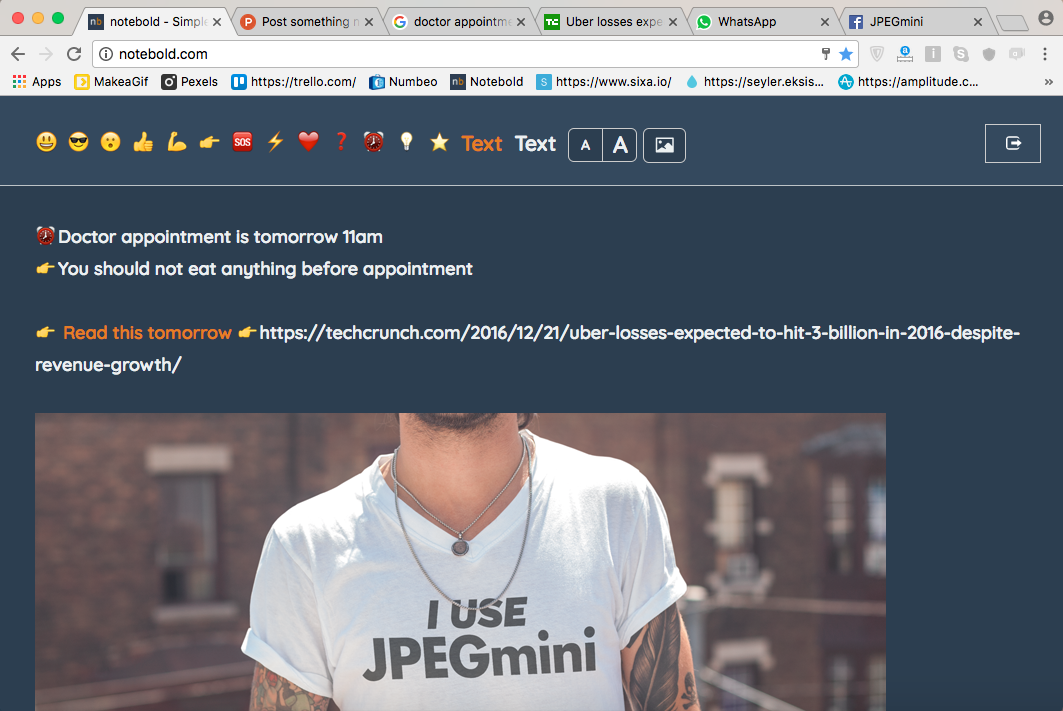Image resolution: width=1063 pixels, height=711 pixels.
Task: Open a new browser tab
Action: [1011, 23]
